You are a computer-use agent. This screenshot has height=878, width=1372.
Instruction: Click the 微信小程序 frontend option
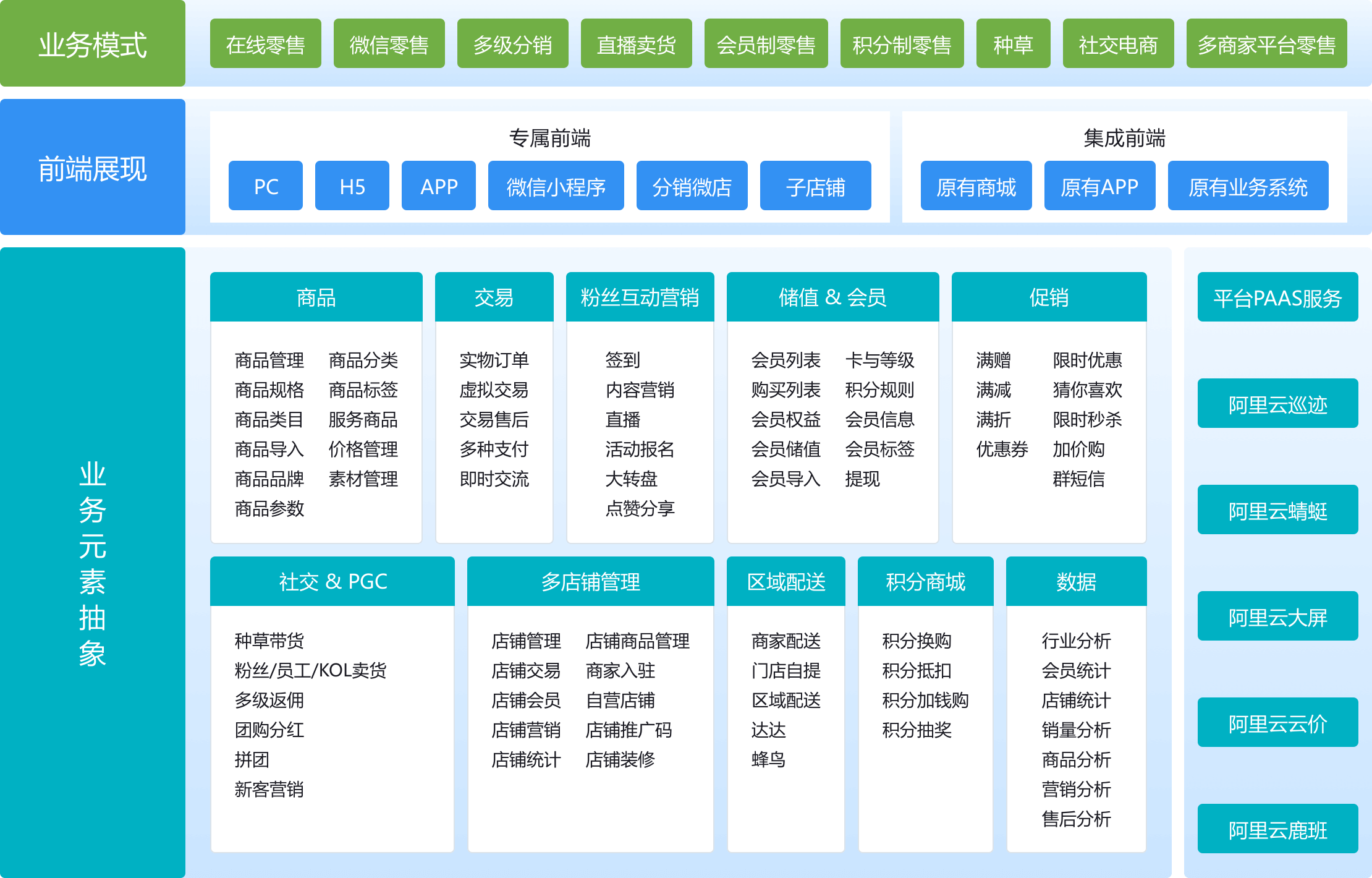[x=556, y=185]
